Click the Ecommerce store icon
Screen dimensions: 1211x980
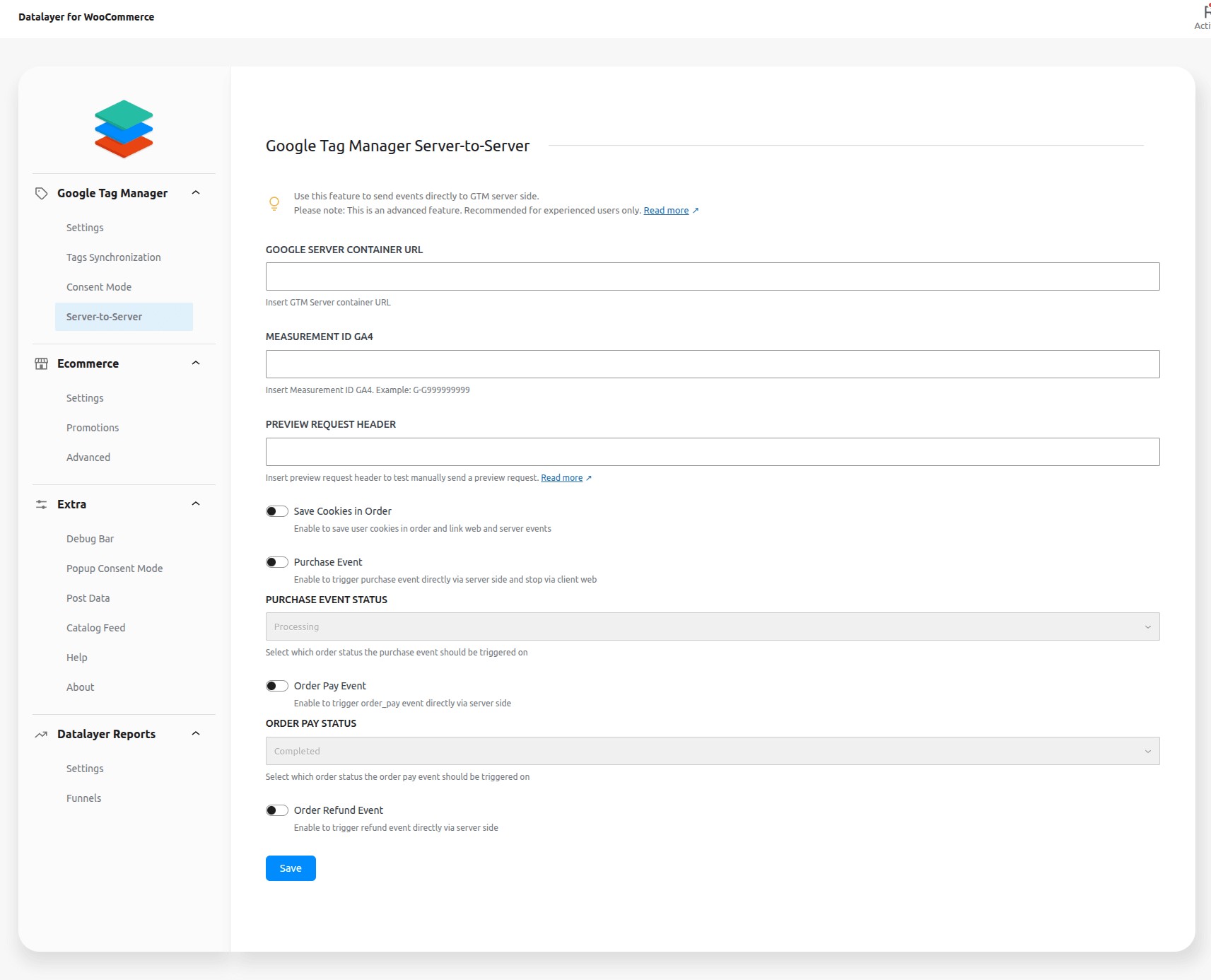pyautogui.click(x=42, y=363)
